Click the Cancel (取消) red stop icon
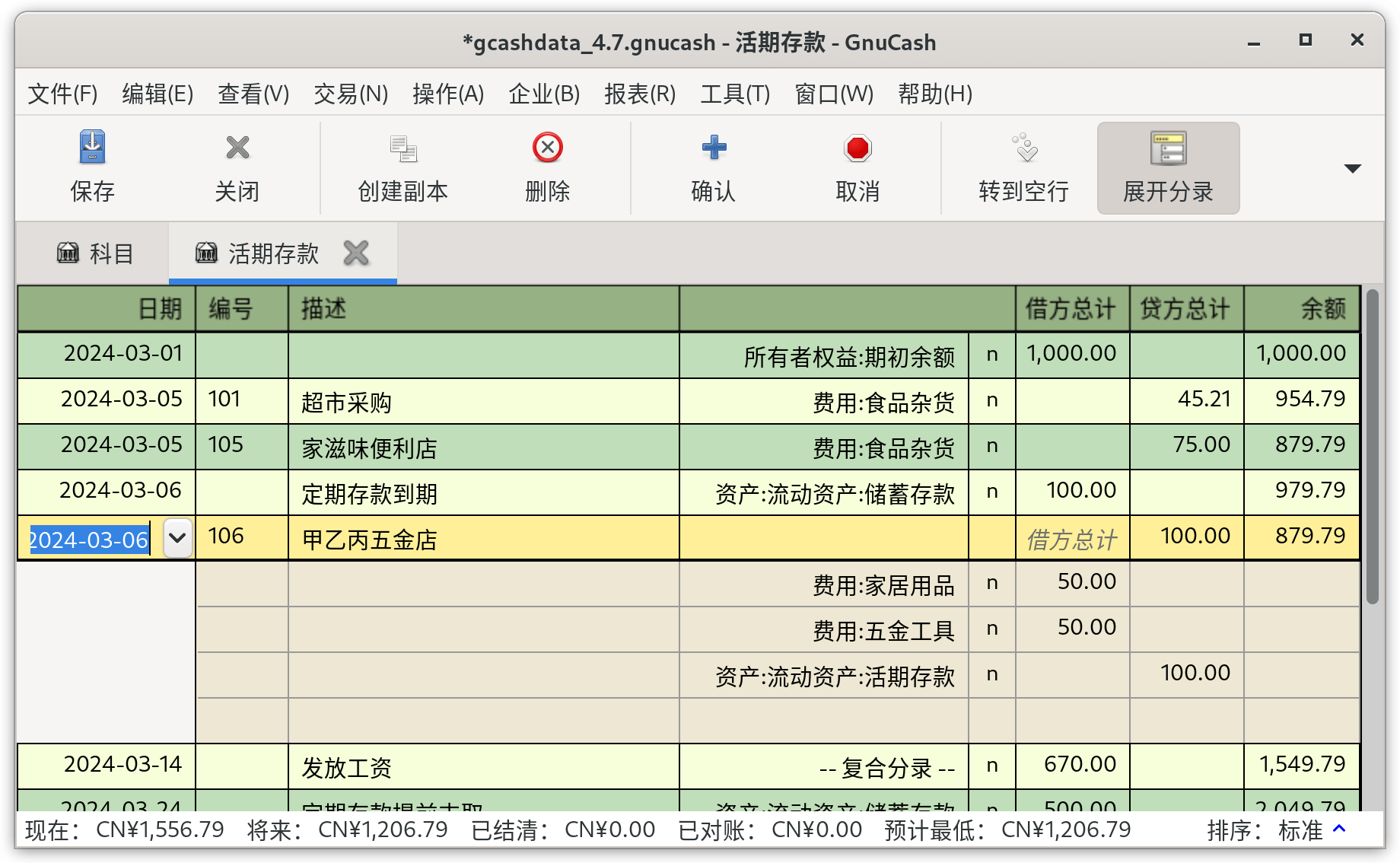 pos(858,148)
